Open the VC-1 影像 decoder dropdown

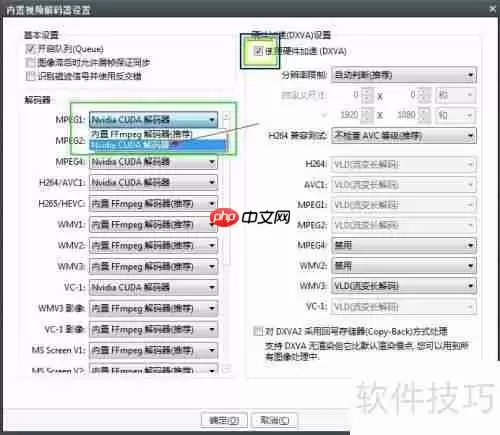(154, 329)
